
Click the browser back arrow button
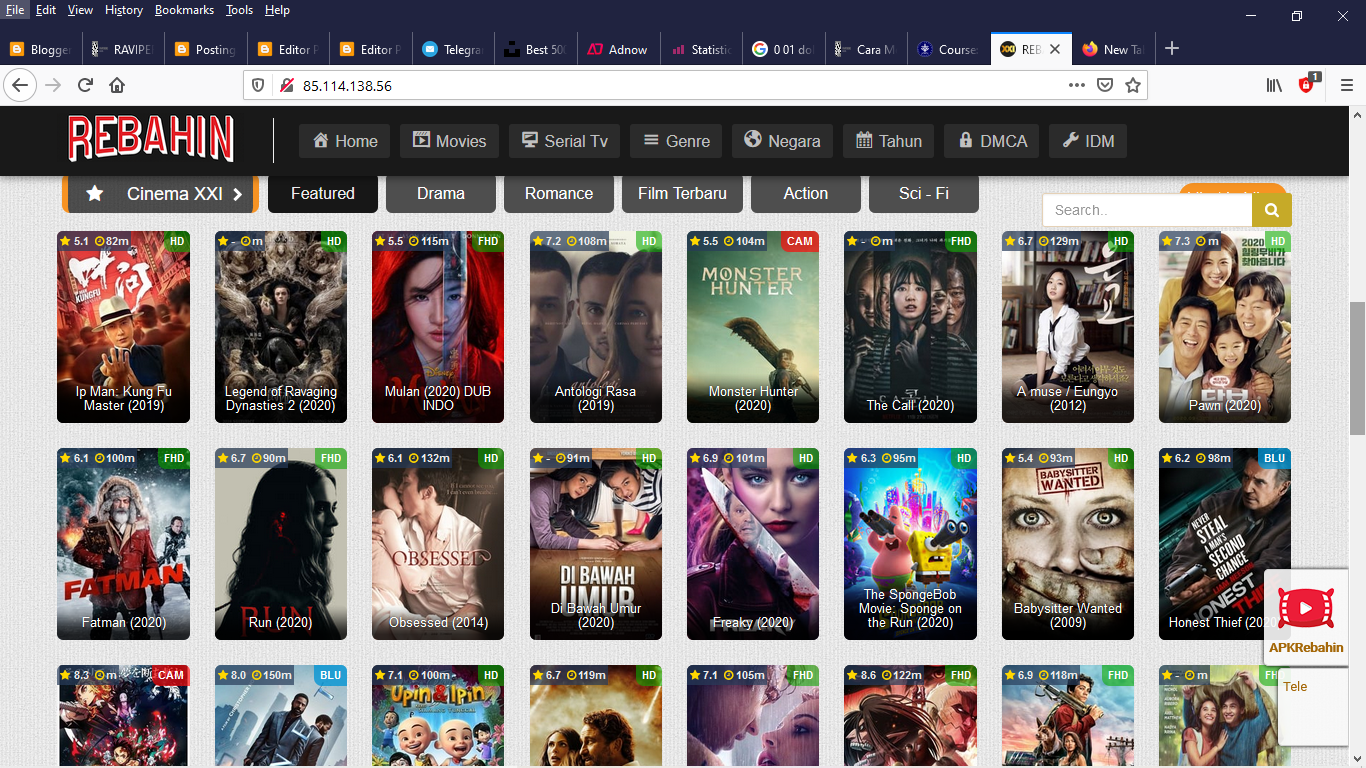click(x=20, y=85)
